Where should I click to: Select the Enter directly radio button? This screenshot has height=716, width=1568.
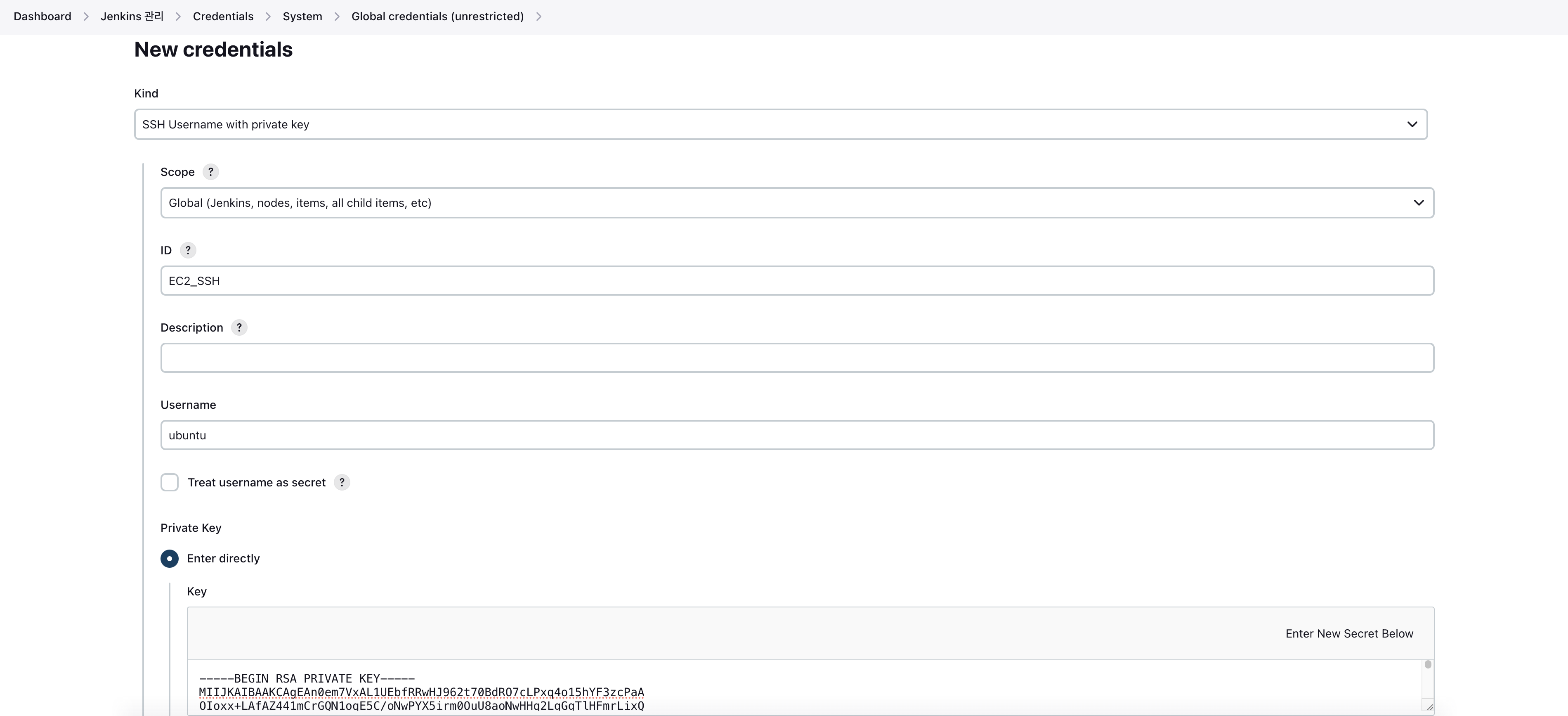tap(170, 559)
